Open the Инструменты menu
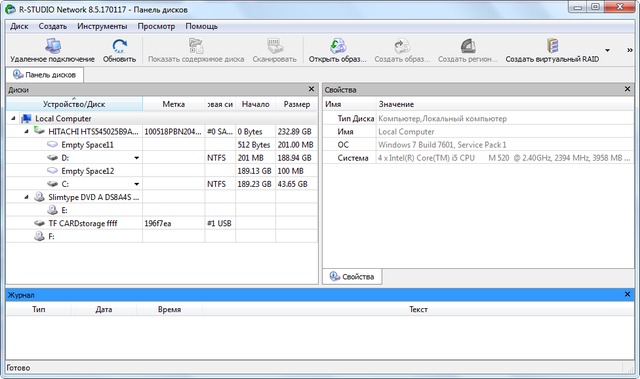 pos(102,26)
